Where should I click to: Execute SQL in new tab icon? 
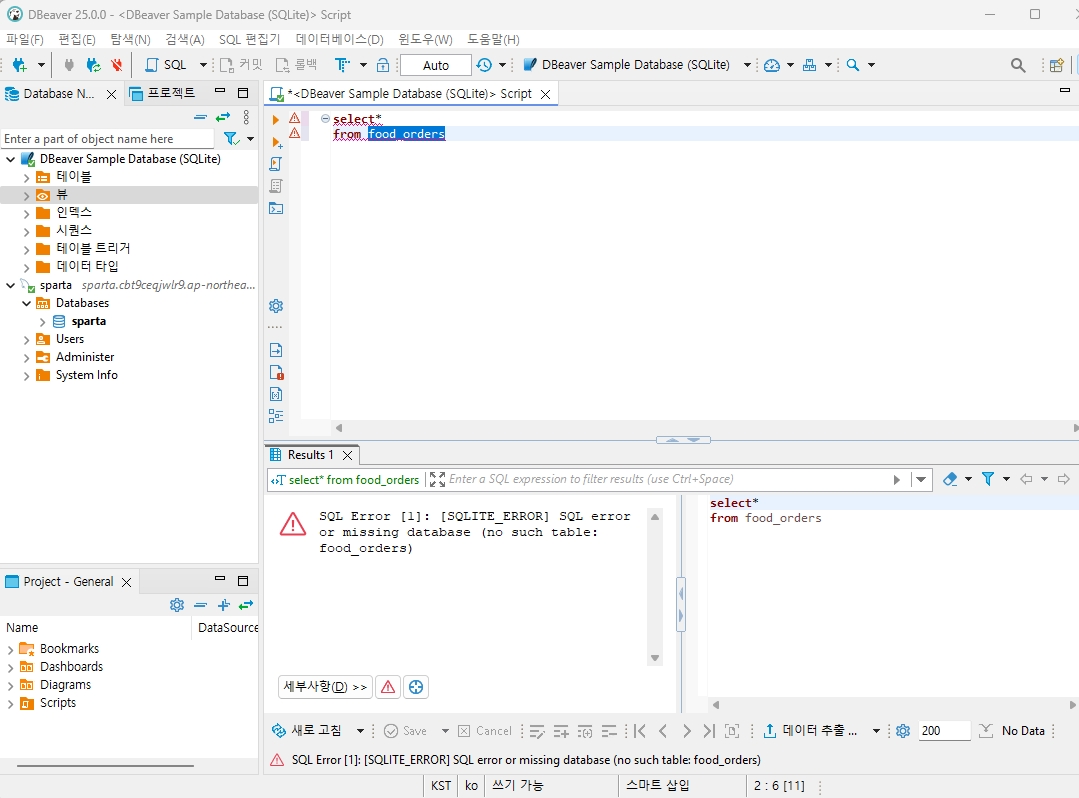pyautogui.click(x=277, y=142)
